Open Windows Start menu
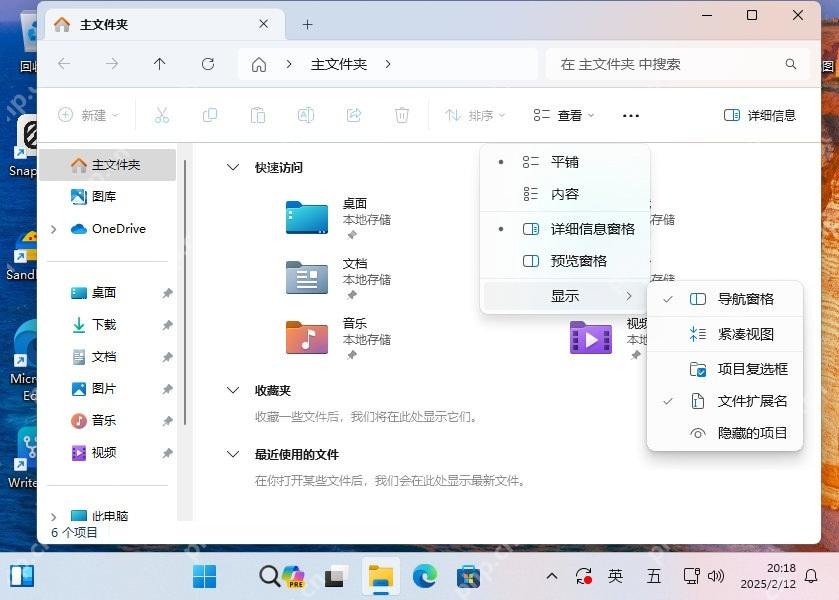This screenshot has width=839, height=600. click(204, 576)
